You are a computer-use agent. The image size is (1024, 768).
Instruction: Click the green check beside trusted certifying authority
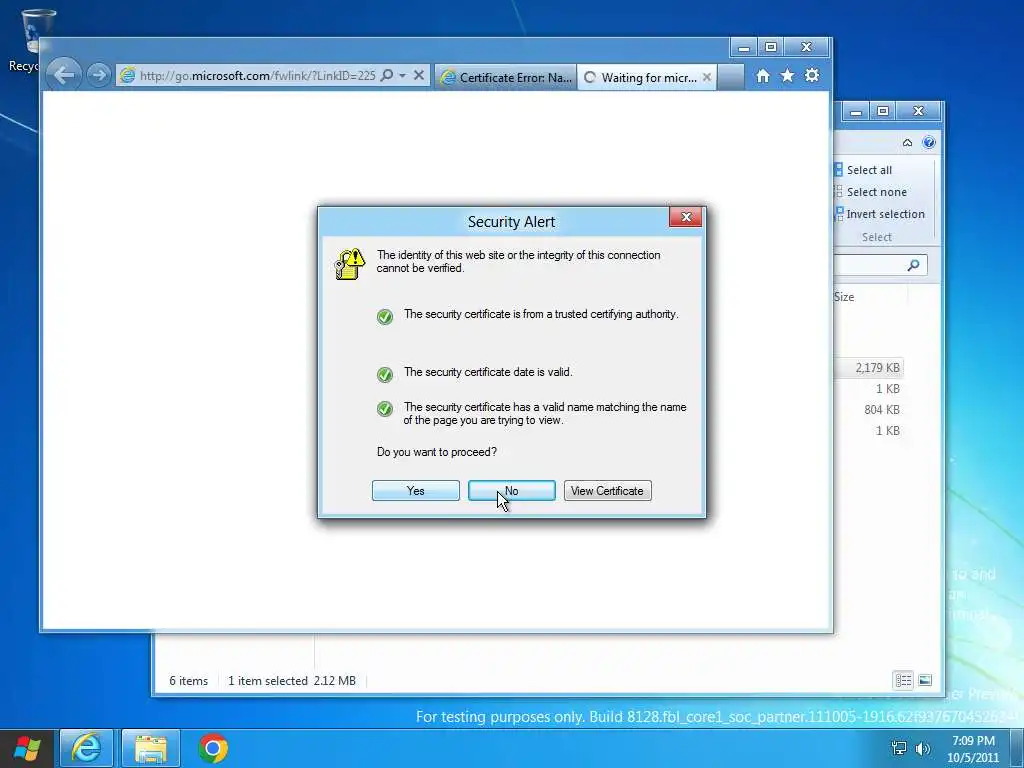click(x=385, y=317)
